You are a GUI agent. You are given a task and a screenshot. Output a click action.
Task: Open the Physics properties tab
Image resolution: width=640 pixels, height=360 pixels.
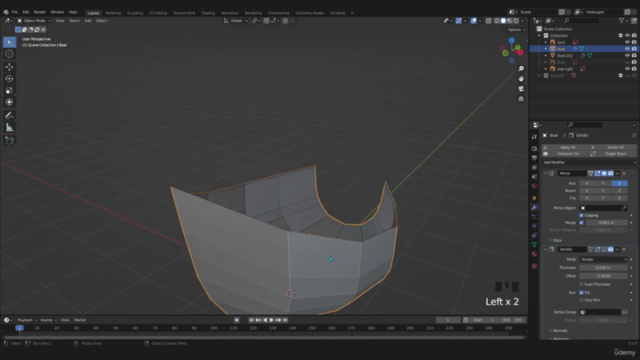click(534, 226)
